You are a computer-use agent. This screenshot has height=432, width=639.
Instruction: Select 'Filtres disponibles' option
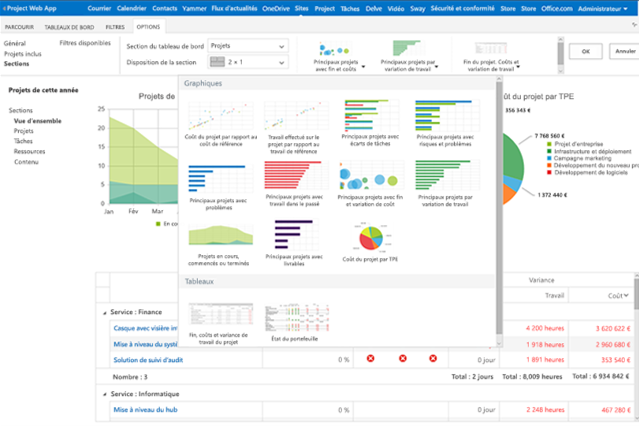pos(85,43)
